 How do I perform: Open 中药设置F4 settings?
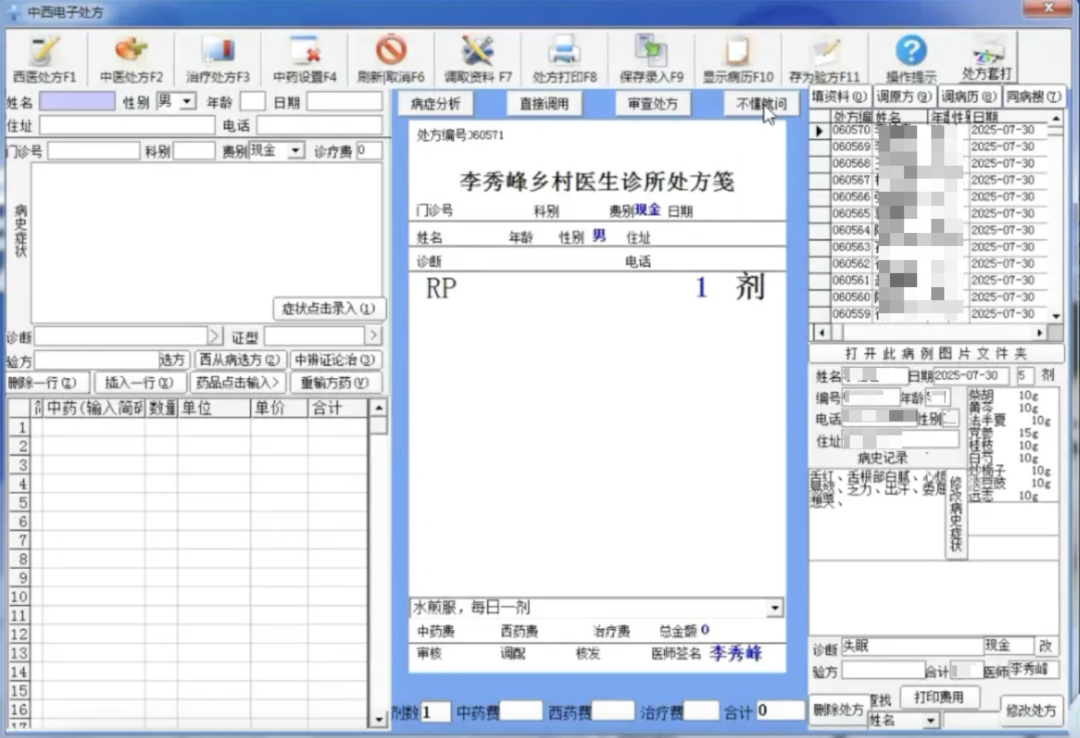pyautogui.click(x=304, y=59)
